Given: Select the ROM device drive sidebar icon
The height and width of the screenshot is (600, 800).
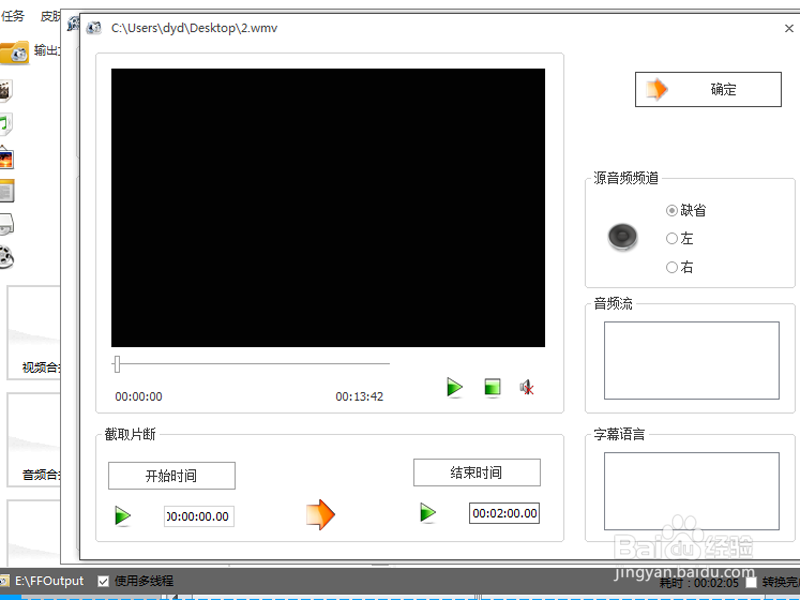Looking at the screenshot, I should [x=6, y=224].
